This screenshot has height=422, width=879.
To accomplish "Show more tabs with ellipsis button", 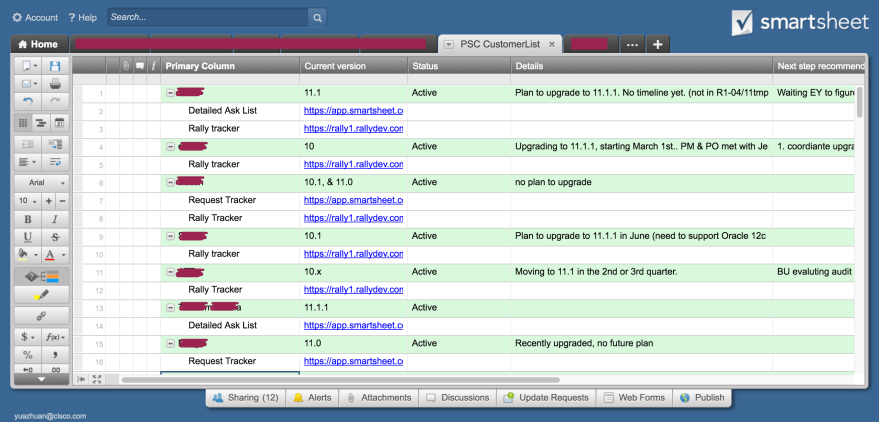I will coord(632,44).
